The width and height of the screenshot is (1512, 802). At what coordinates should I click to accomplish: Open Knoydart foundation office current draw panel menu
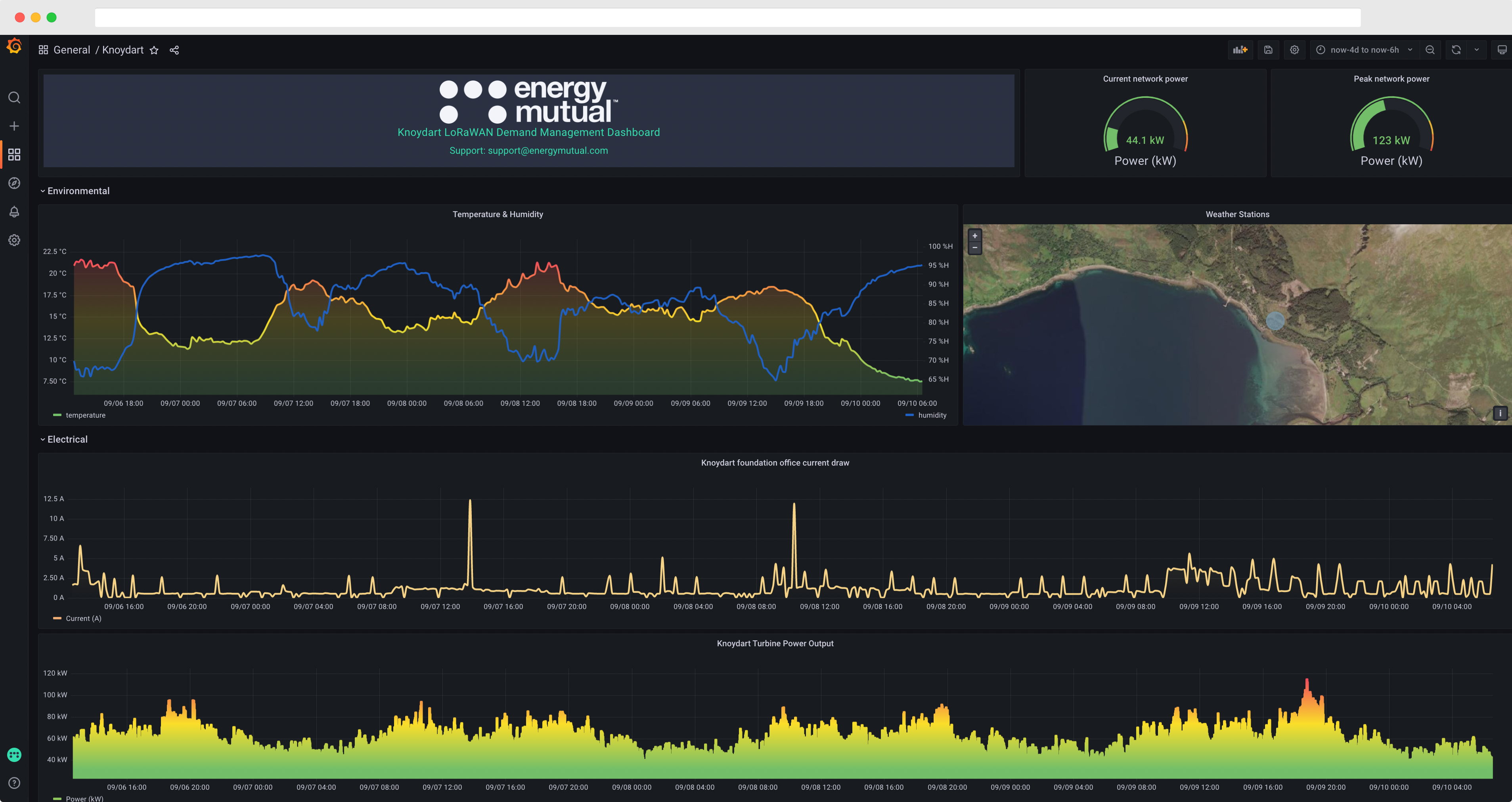(x=775, y=463)
